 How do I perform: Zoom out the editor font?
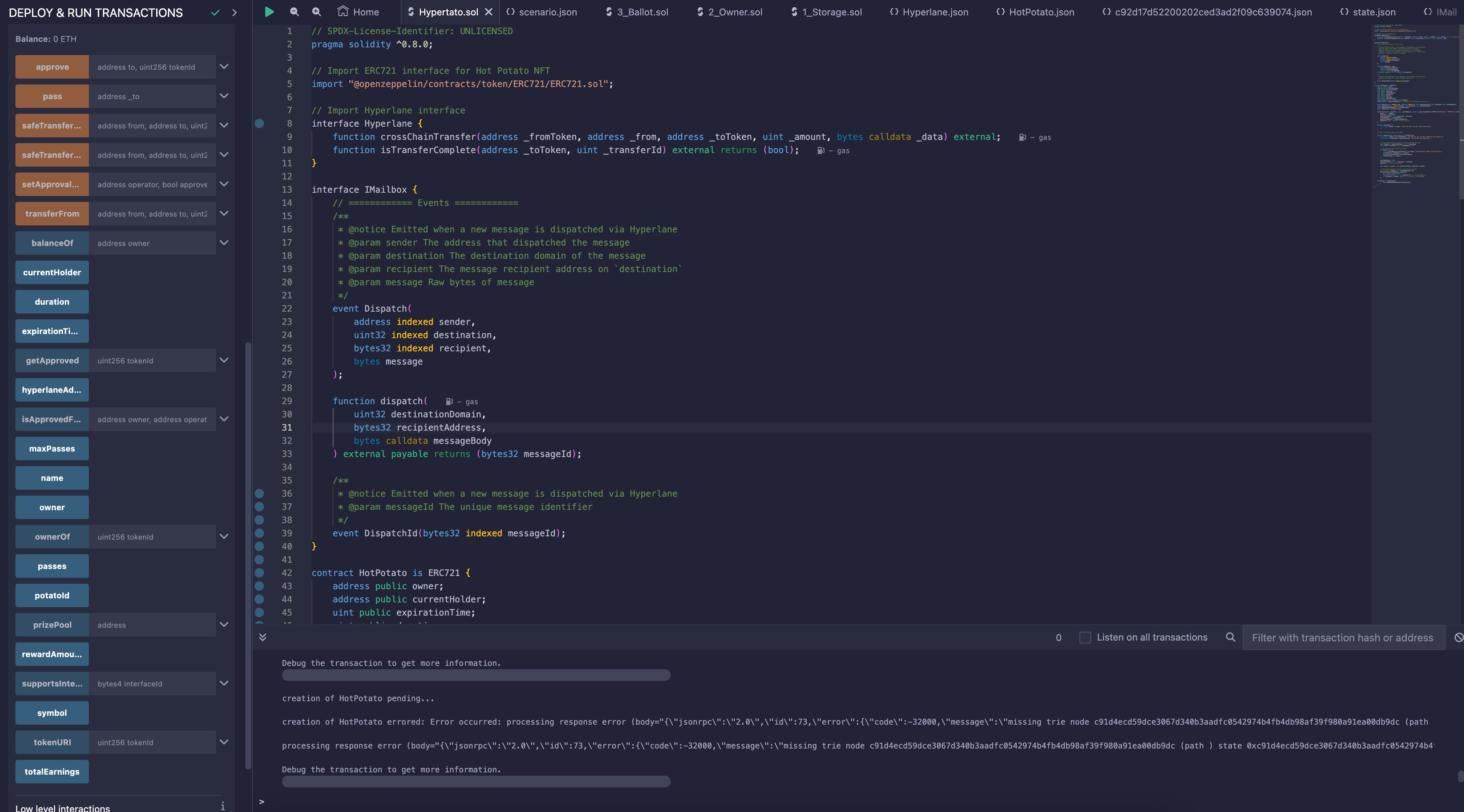(294, 11)
